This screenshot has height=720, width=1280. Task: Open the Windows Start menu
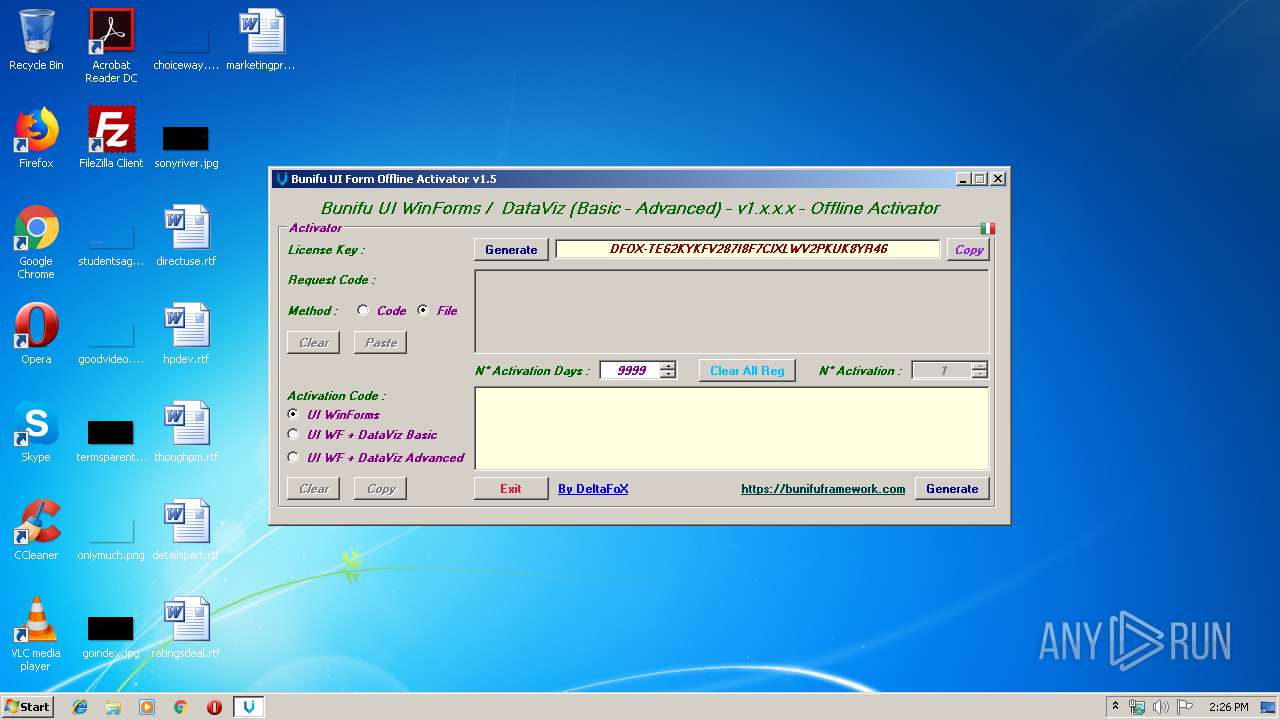[x=28, y=707]
